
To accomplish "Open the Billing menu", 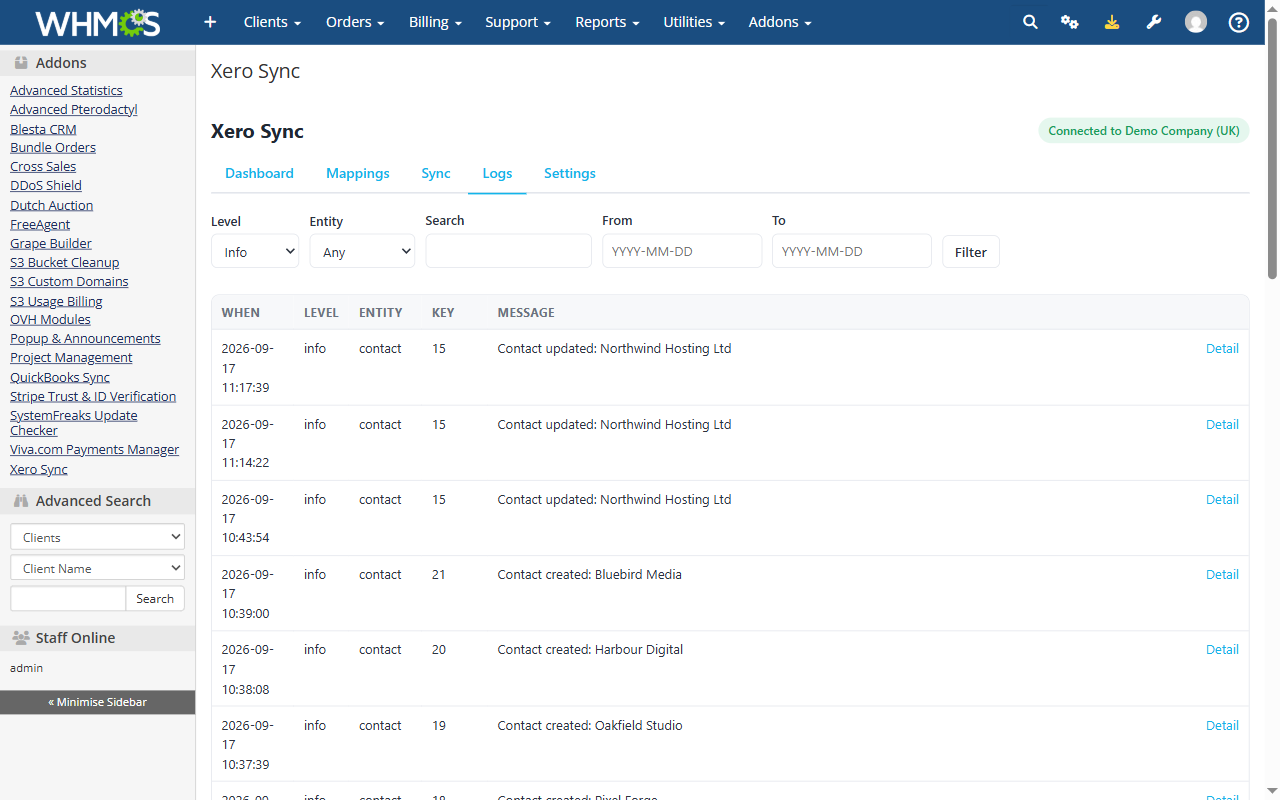I will (435, 22).
